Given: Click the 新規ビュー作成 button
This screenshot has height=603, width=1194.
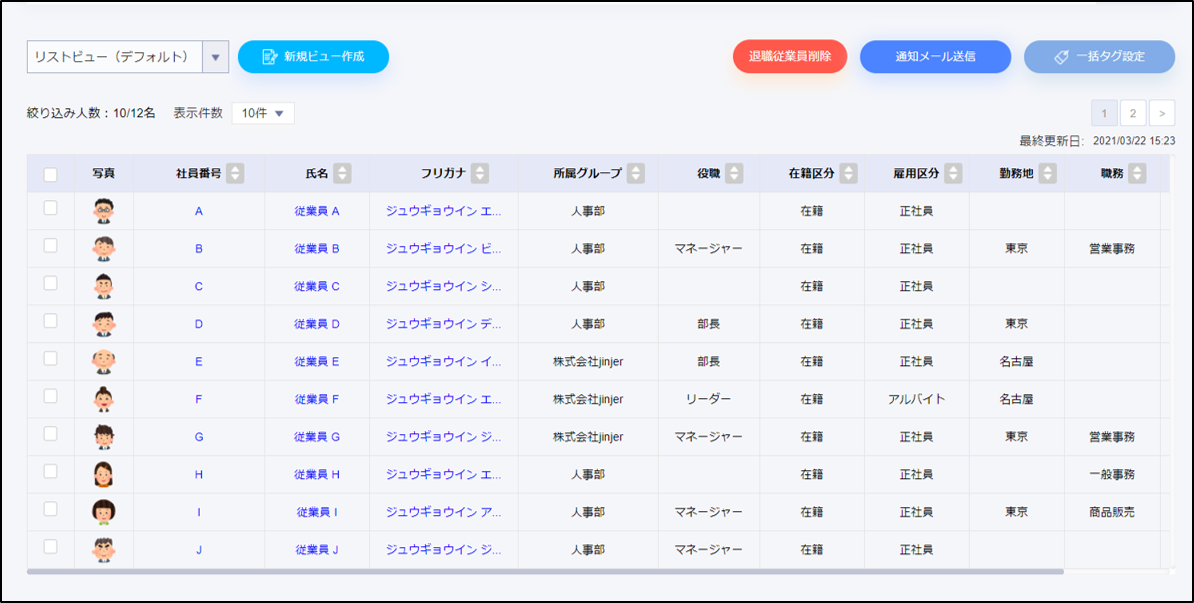Looking at the screenshot, I should pos(313,57).
